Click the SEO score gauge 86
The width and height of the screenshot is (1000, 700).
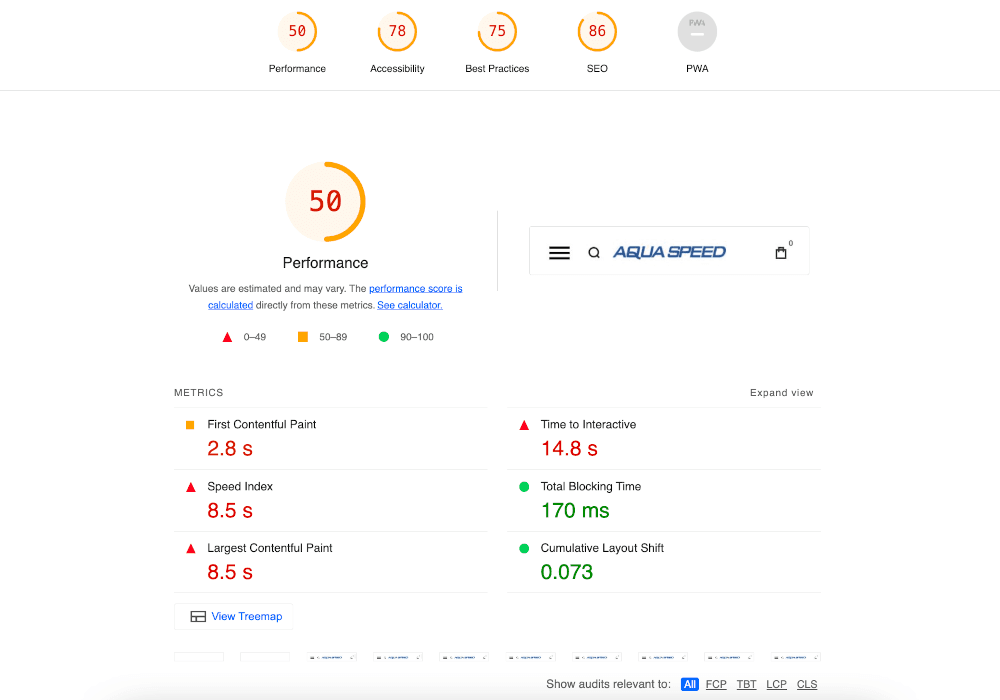pos(597,32)
